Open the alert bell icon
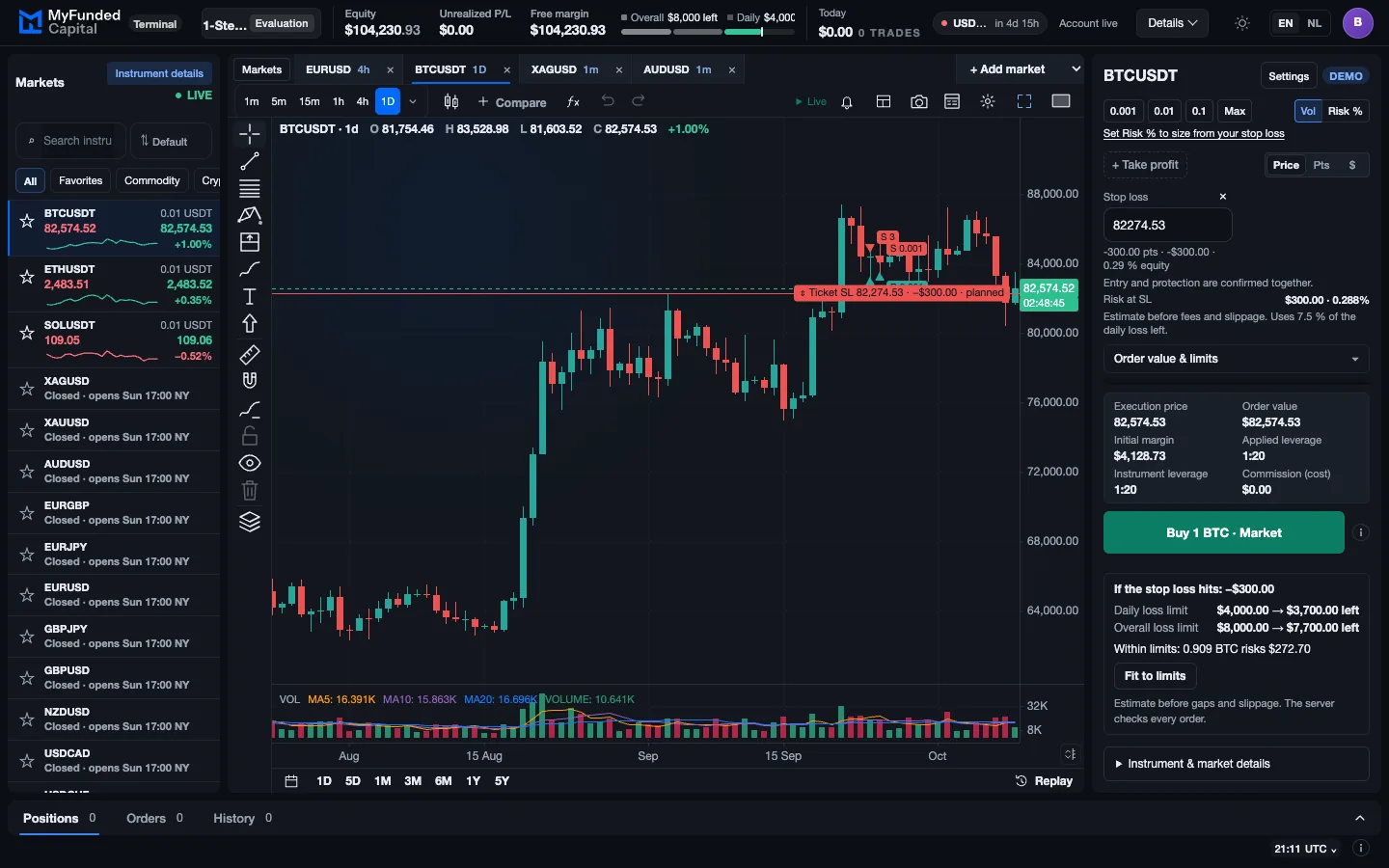Screen dimensions: 1389x868 pyautogui.click(x=847, y=102)
